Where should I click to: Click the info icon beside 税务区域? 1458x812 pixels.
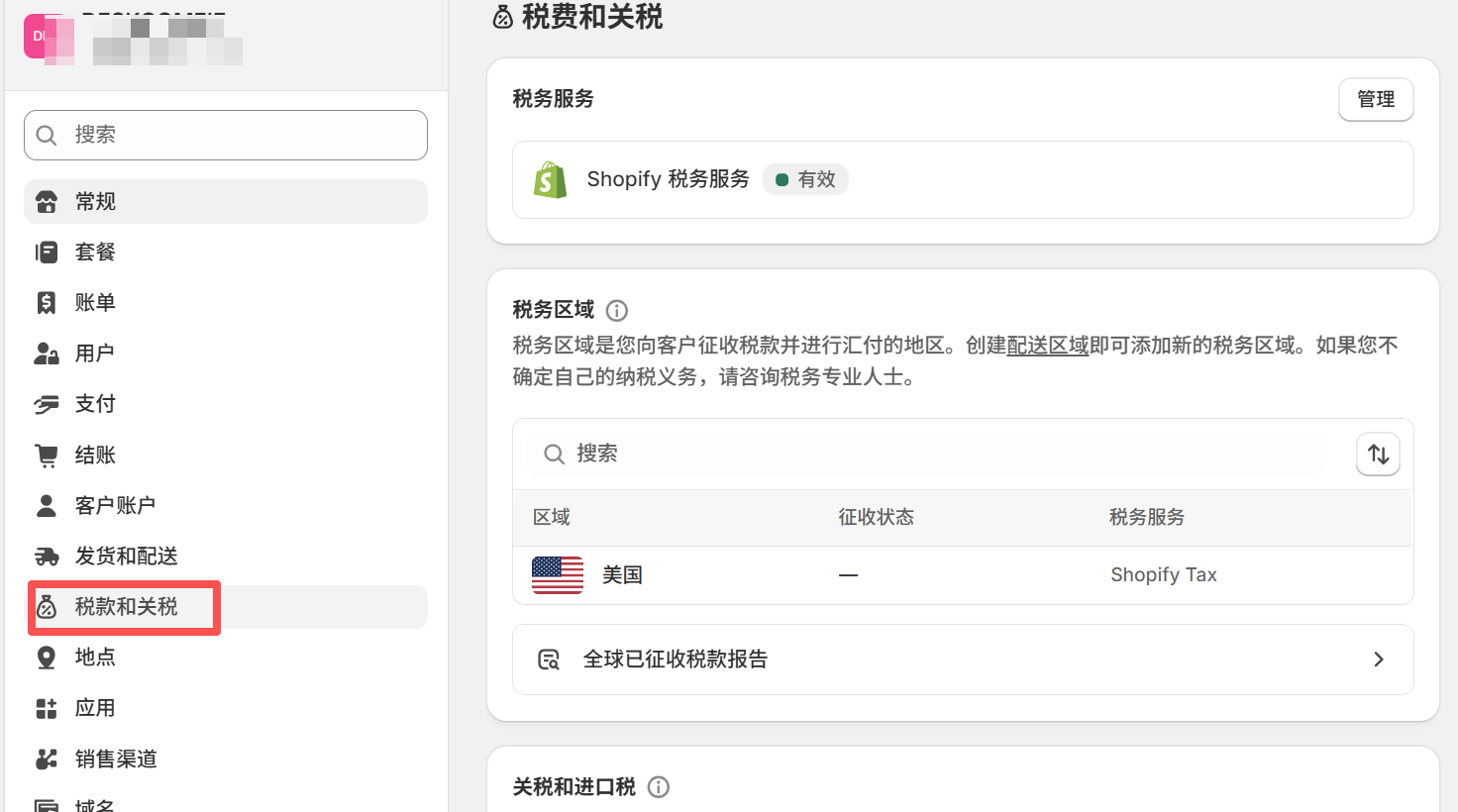617,311
